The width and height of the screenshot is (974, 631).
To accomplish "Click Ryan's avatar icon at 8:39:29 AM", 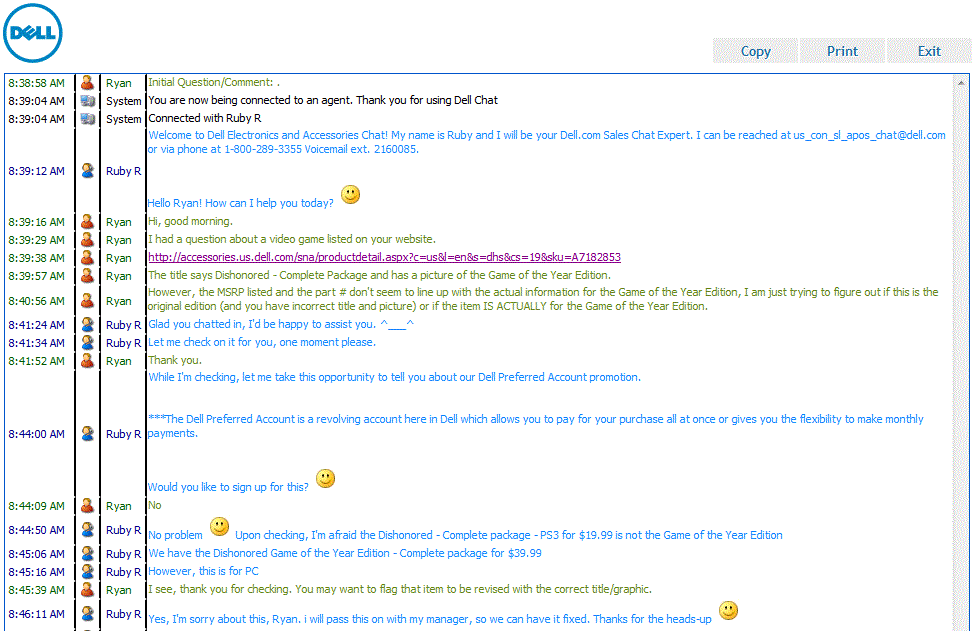I will (88, 240).
